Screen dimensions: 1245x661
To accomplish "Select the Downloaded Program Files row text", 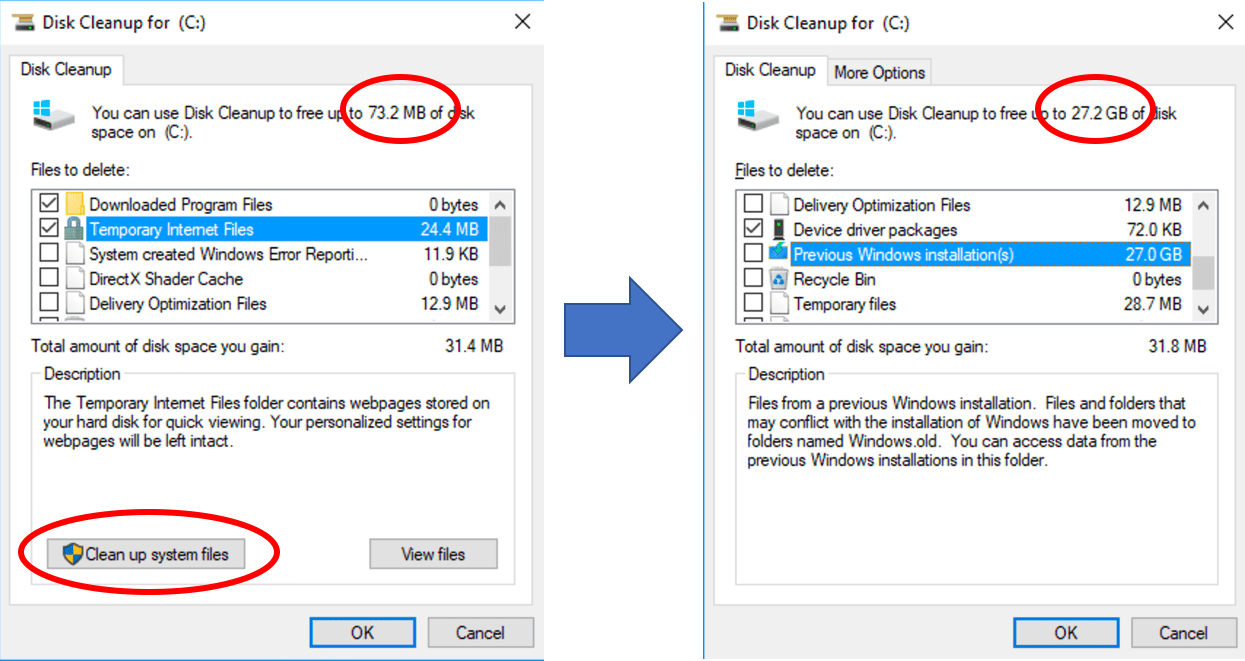I will (181, 204).
